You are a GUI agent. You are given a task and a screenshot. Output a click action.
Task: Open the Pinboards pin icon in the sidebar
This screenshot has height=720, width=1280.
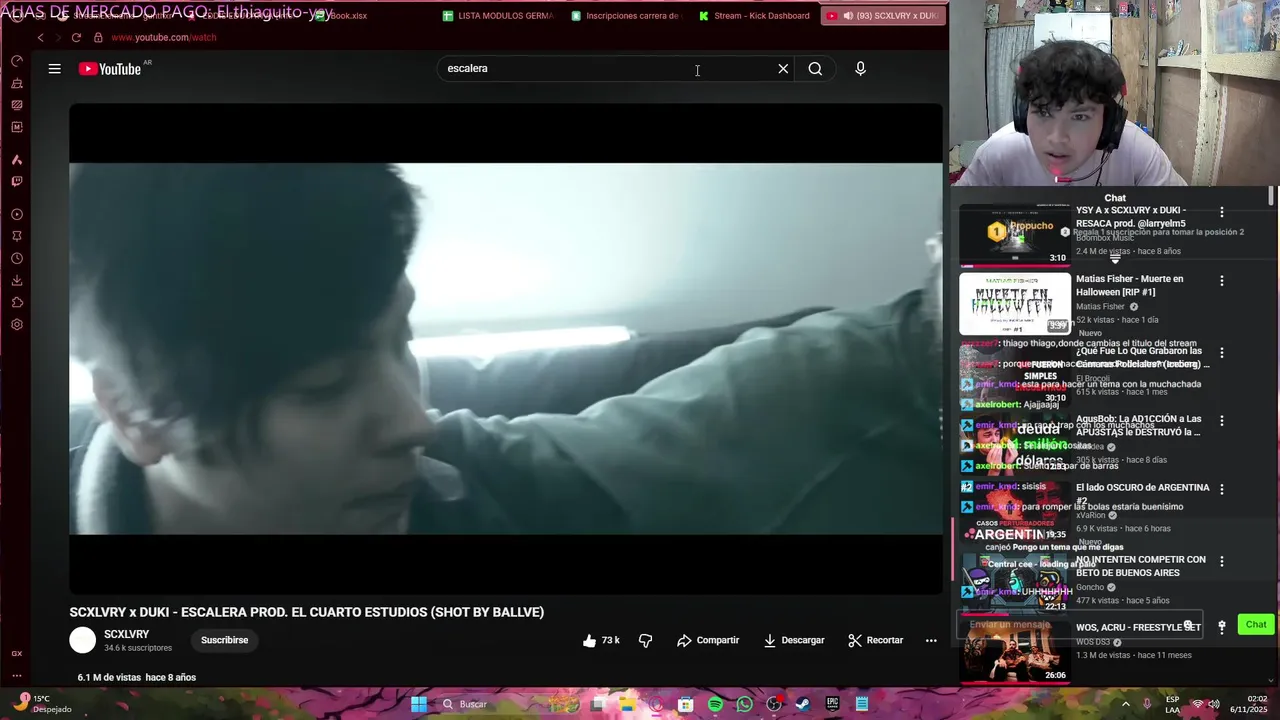17,236
